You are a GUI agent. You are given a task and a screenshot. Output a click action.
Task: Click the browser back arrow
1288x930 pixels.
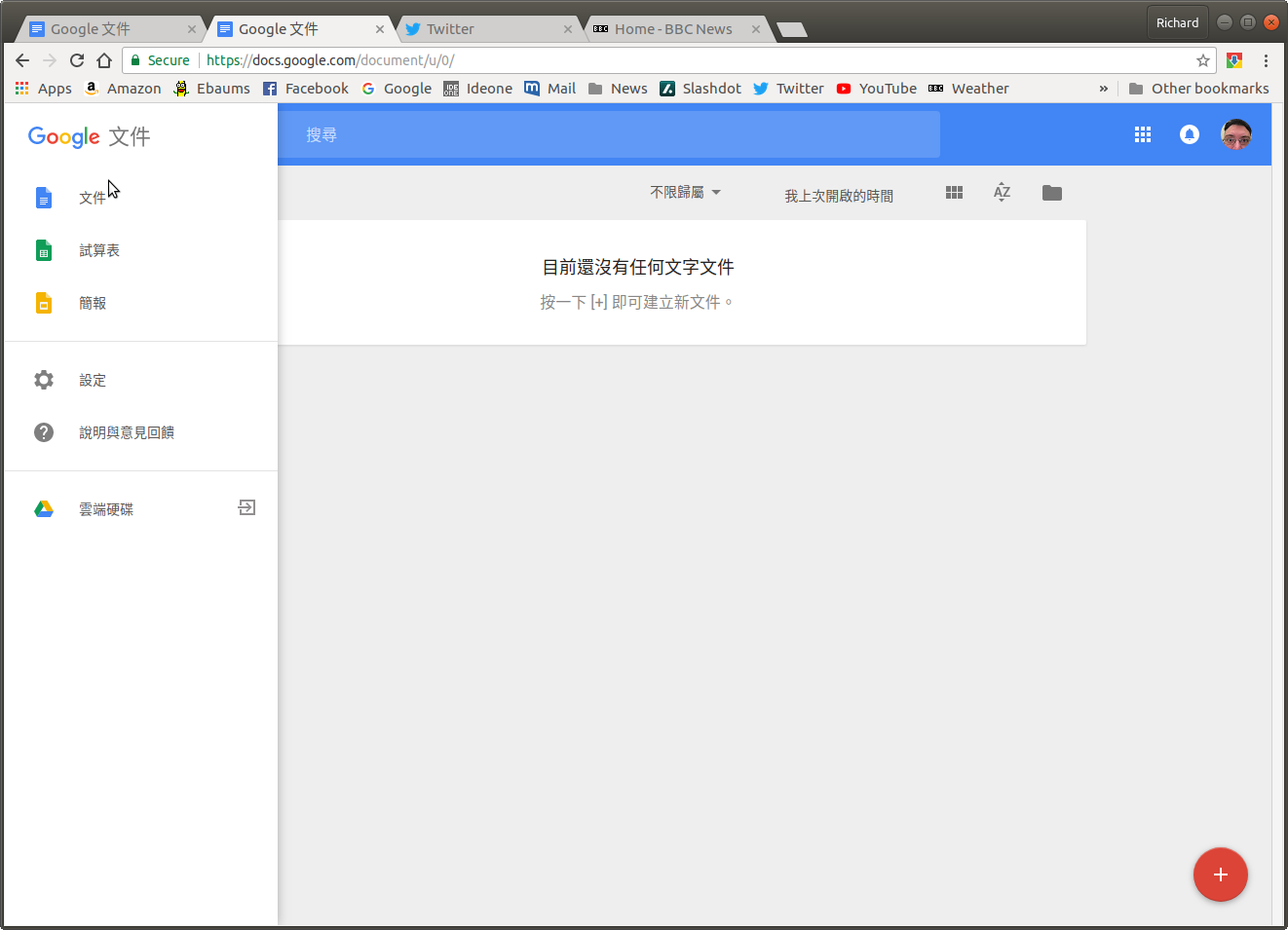(x=22, y=60)
